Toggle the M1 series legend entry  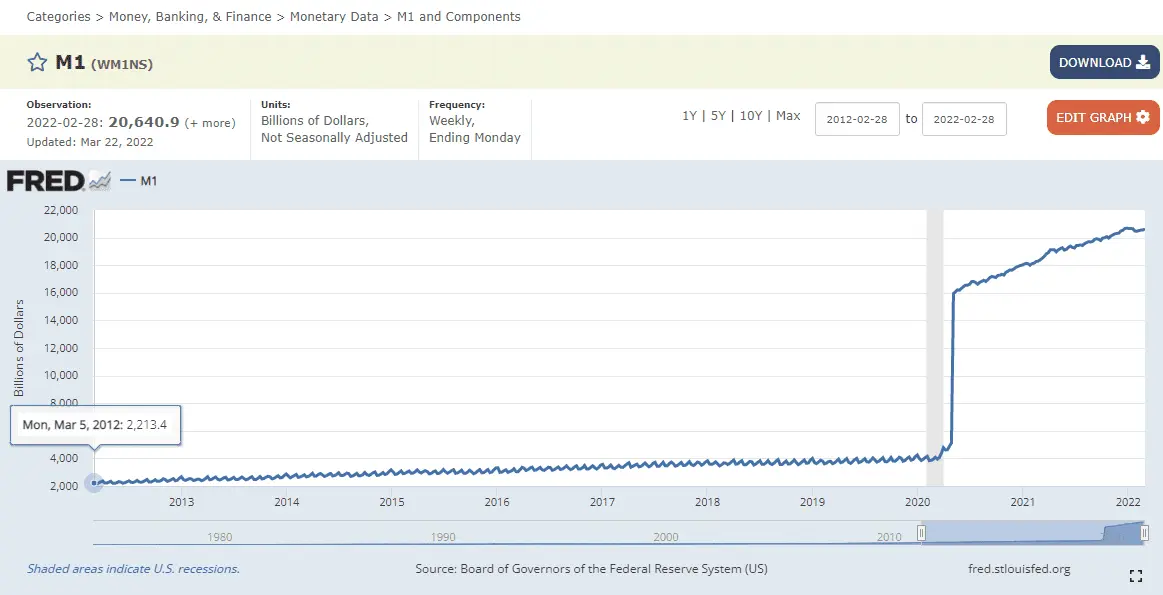pyautogui.click(x=139, y=181)
